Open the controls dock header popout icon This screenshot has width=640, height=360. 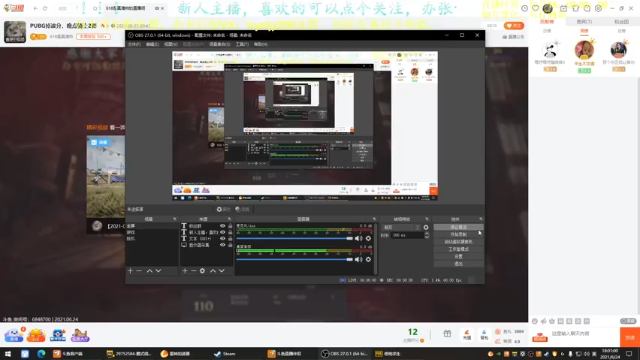coord(481,219)
